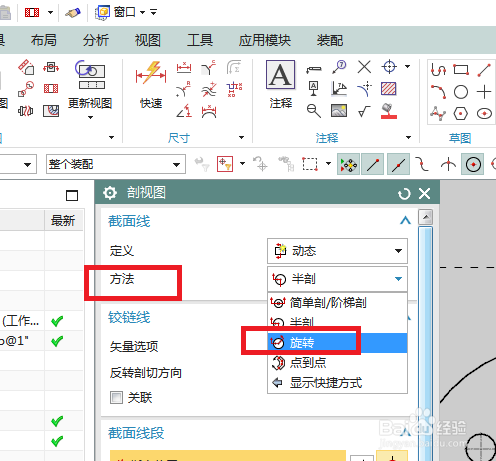Open the View (视图) tab

148,40
